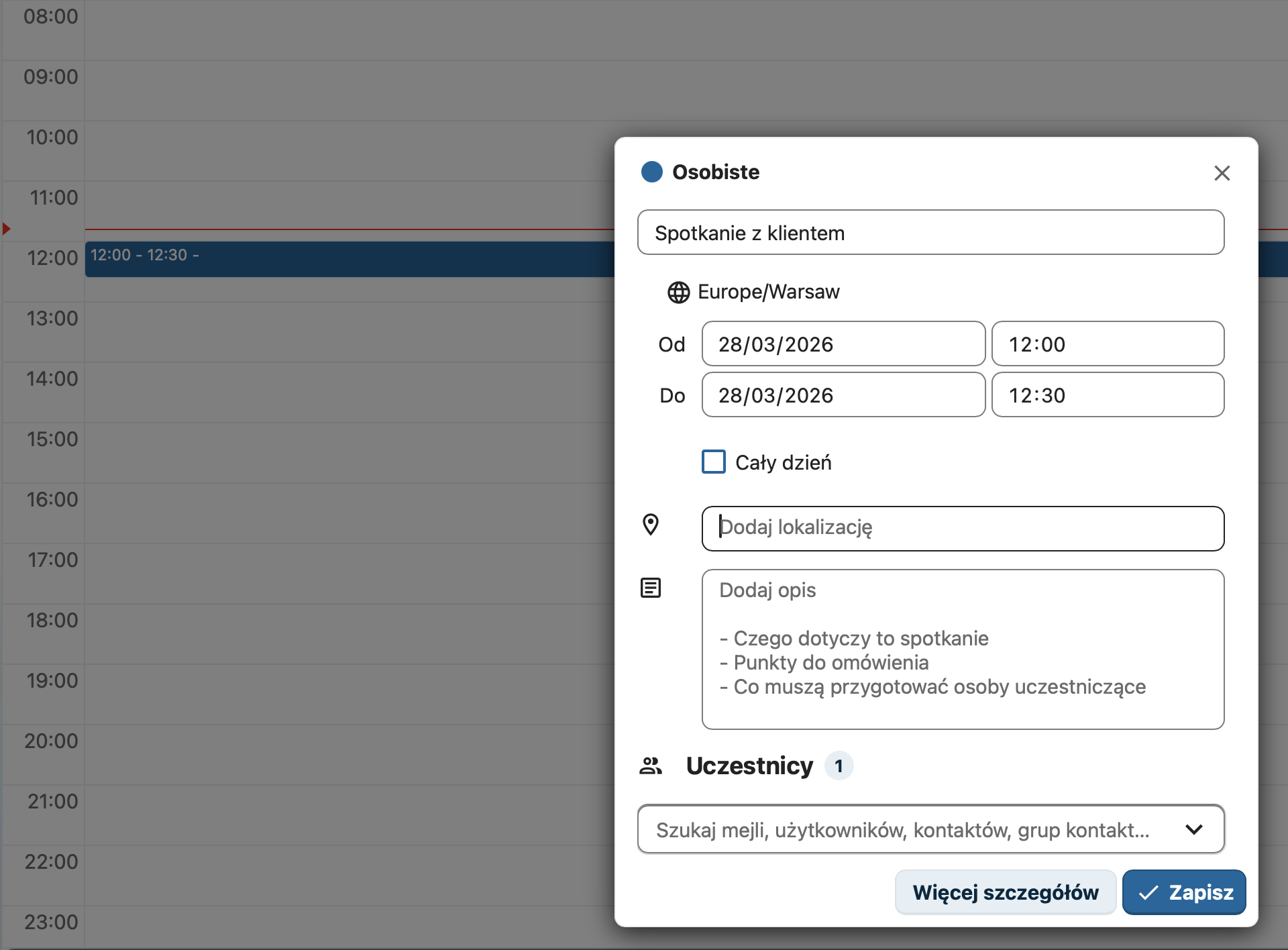Open the Do end date picker
Viewport: 1288px width, 950px height.
coord(843,395)
